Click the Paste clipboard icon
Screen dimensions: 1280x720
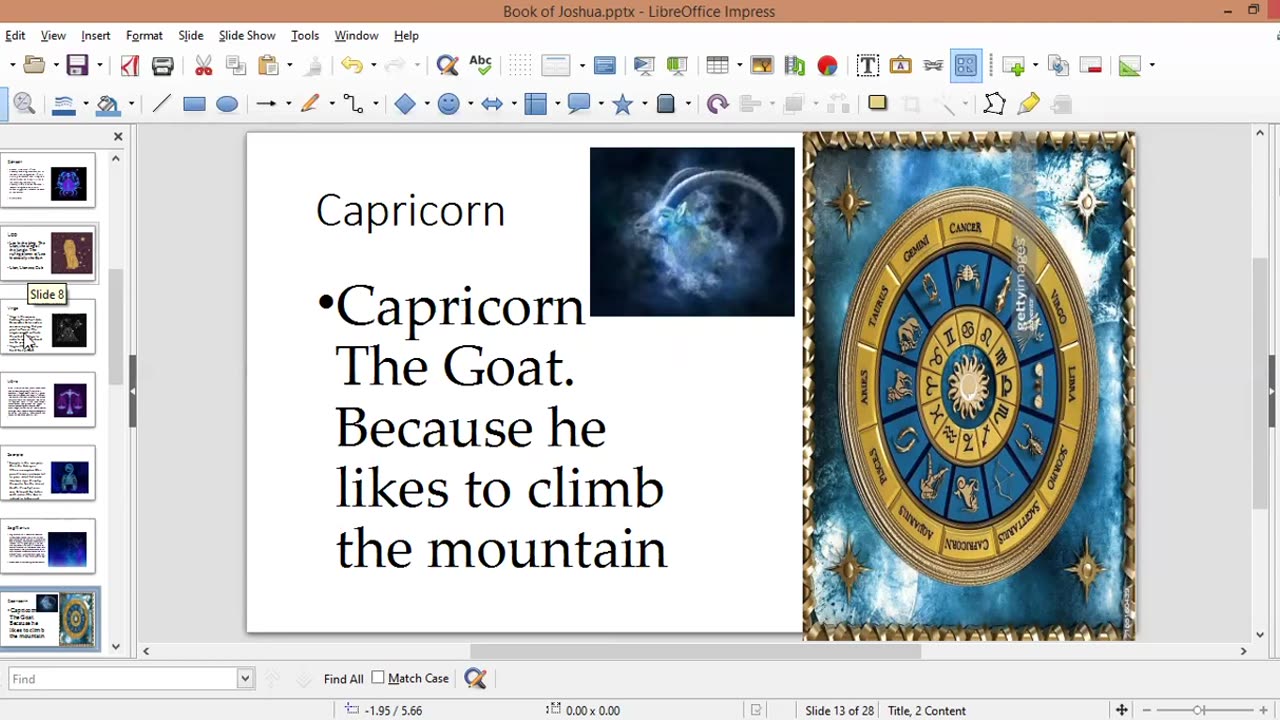[268, 65]
